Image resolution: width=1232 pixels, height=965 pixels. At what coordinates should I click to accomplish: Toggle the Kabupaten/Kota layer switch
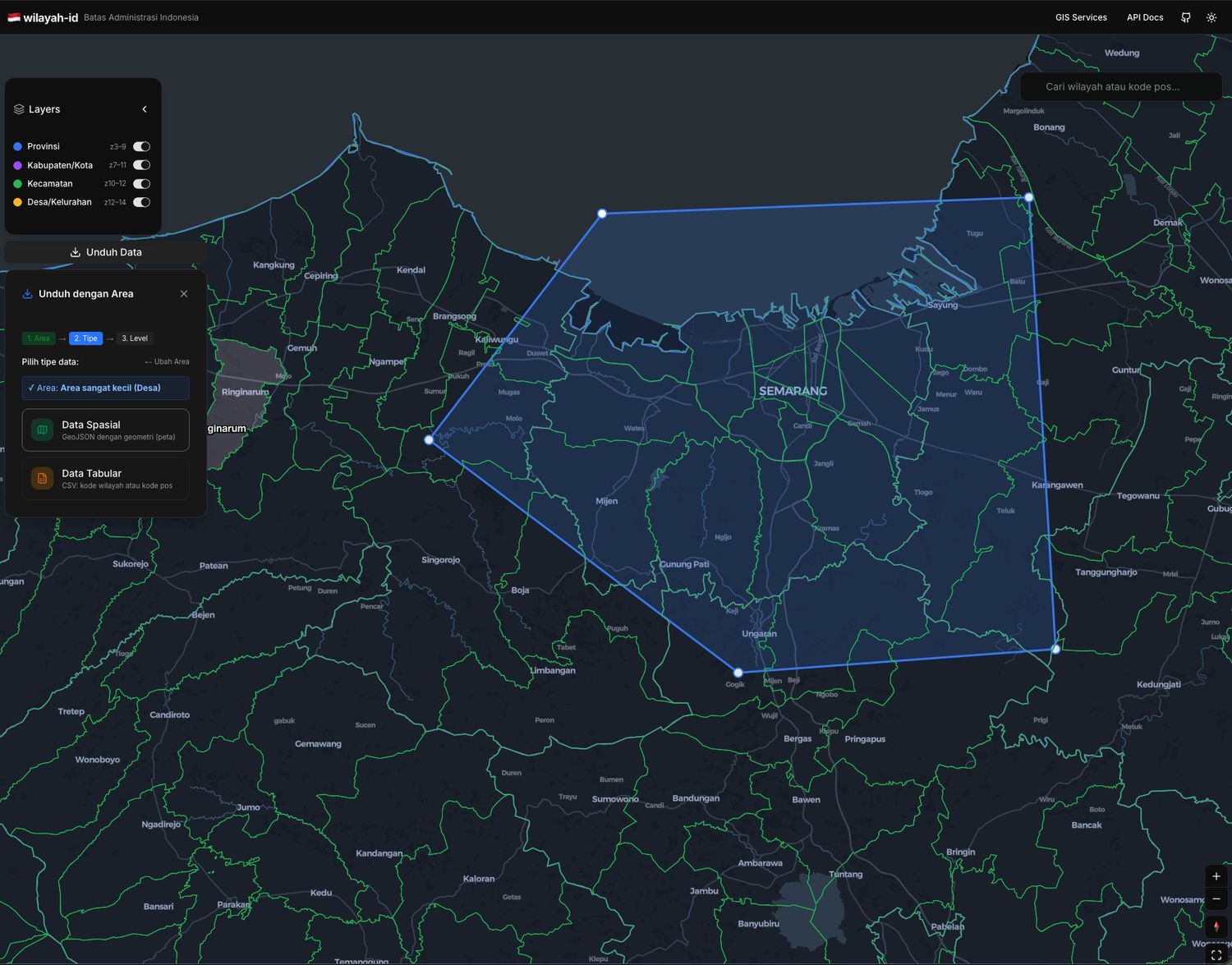pyautogui.click(x=142, y=165)
